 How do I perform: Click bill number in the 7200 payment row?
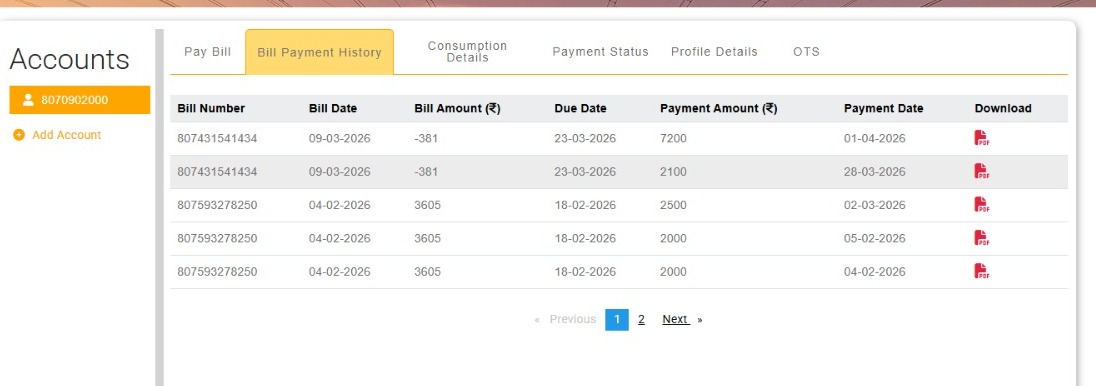point(217,138)
